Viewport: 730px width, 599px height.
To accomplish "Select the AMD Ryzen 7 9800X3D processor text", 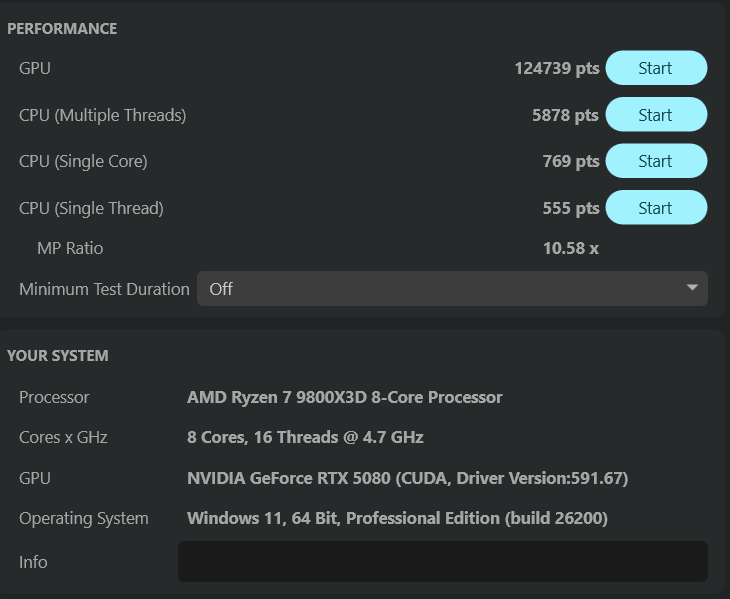I will coord(345,397).
